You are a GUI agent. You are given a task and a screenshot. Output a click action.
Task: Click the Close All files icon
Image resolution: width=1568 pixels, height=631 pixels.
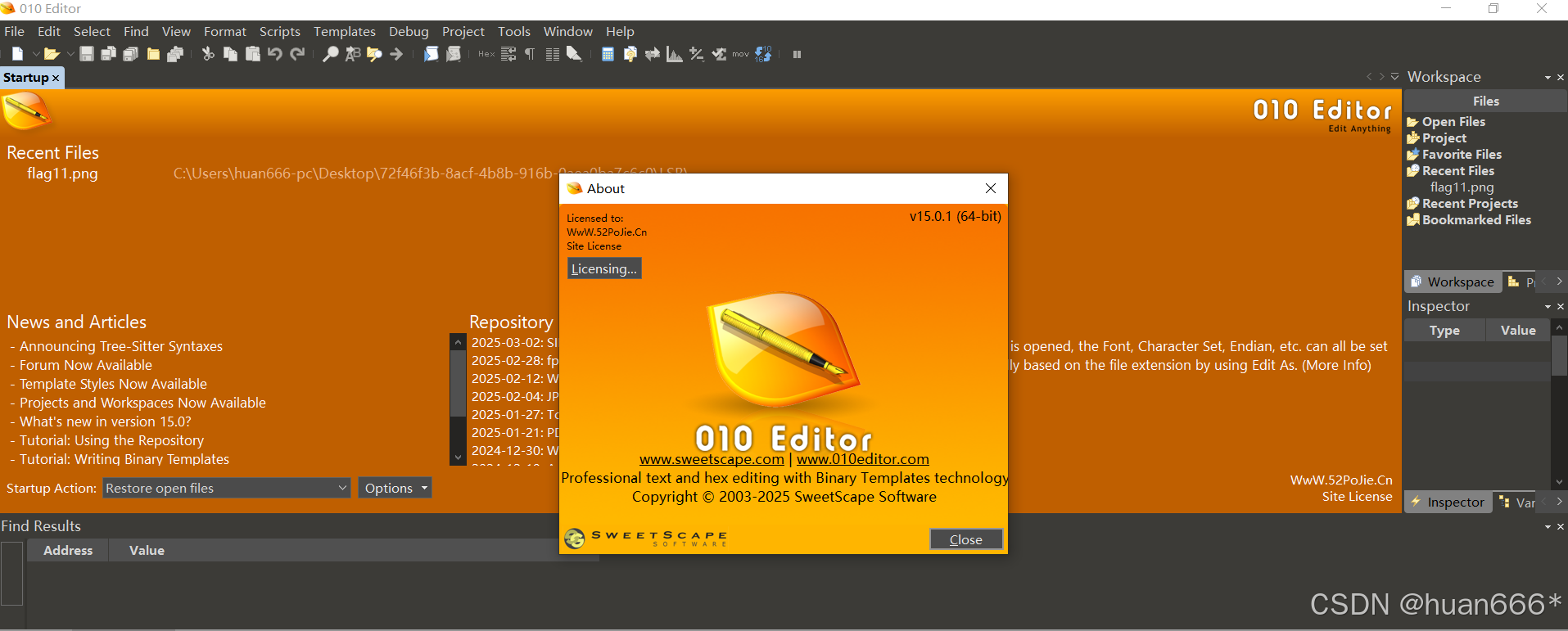pos(175,54)
